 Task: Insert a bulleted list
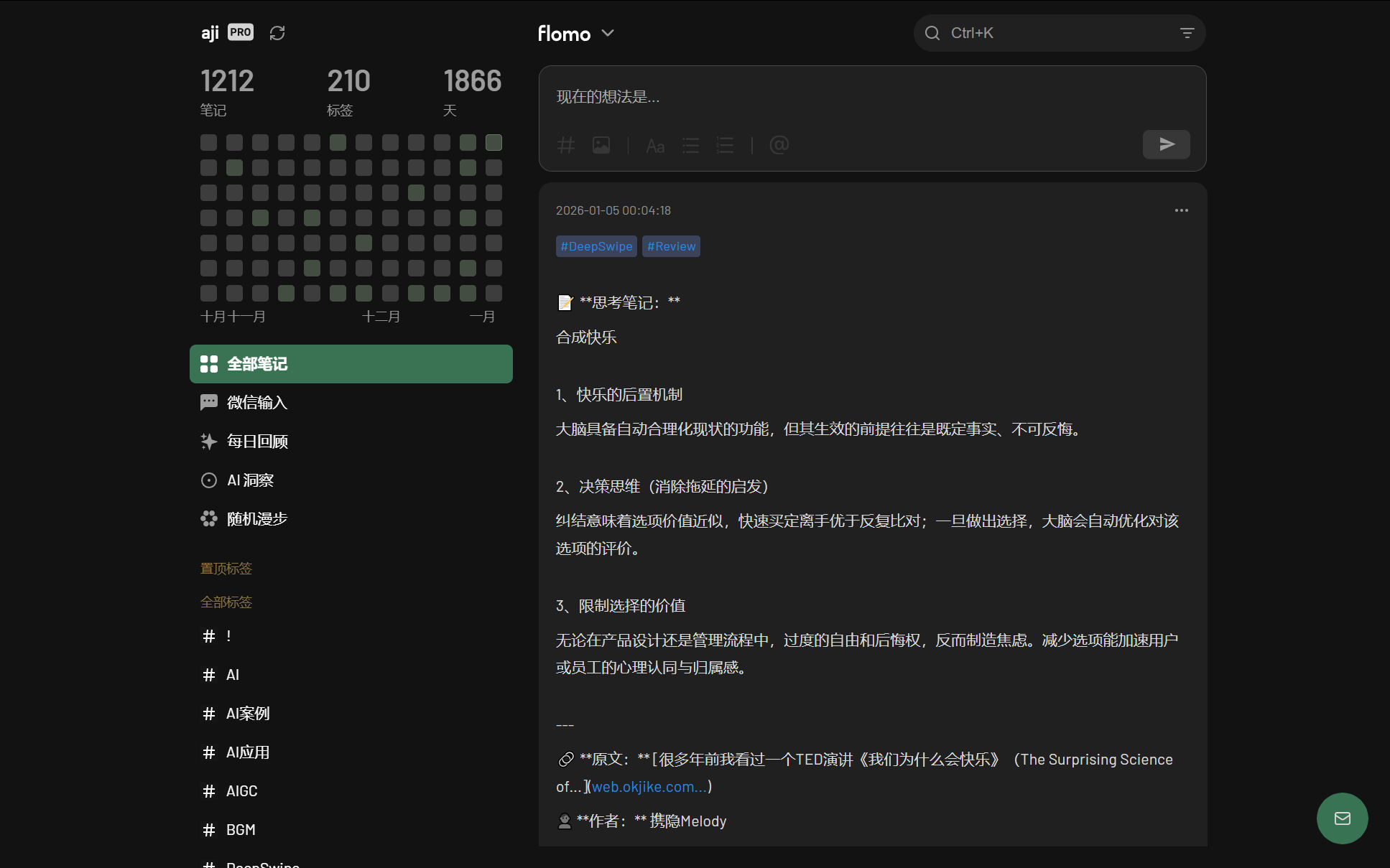pos(690,146)
